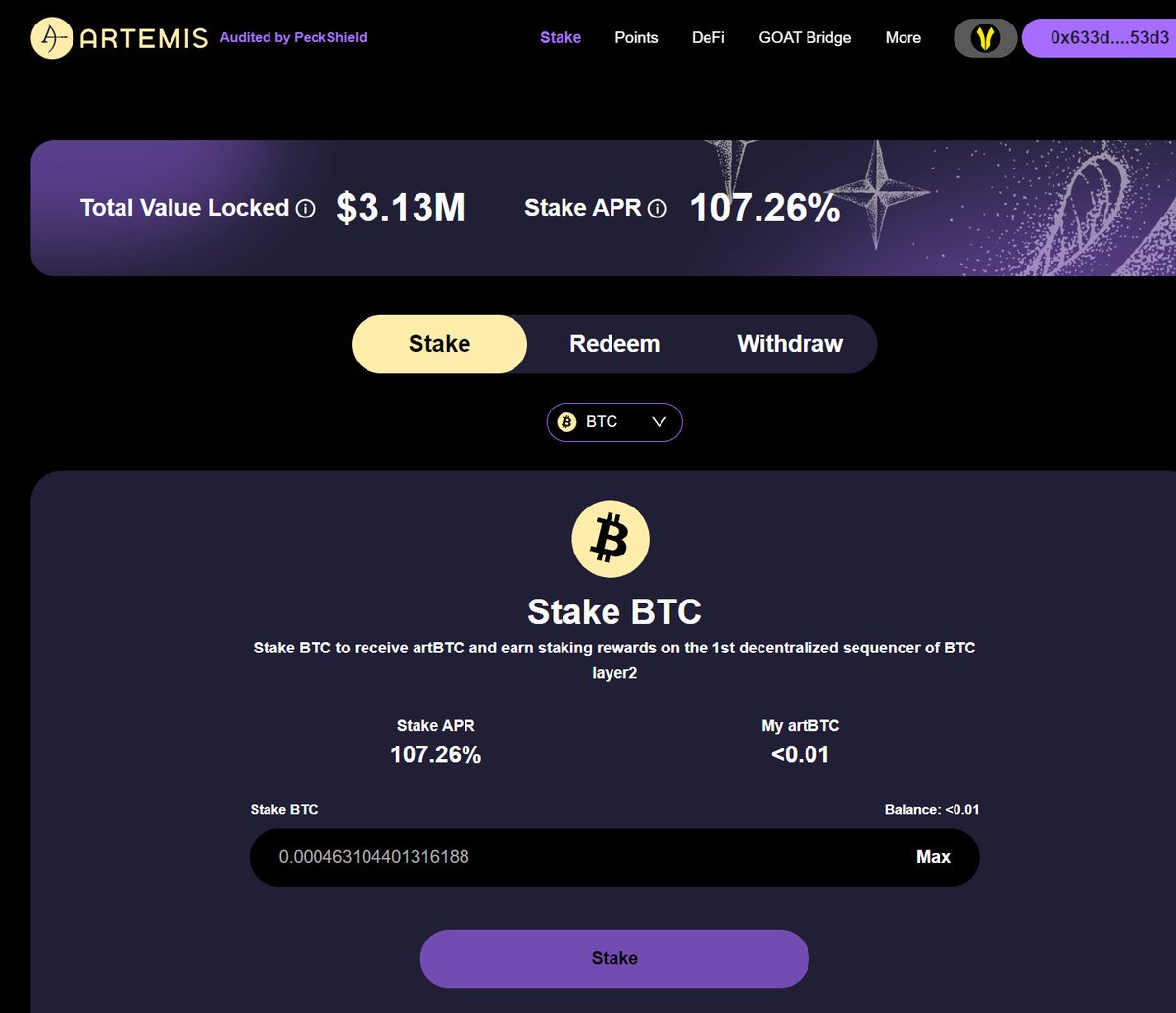Open the yellow network selector icon
The height and width of the screenshot is (1013, 1176).
pyautogui.click(x=985, y=38)
